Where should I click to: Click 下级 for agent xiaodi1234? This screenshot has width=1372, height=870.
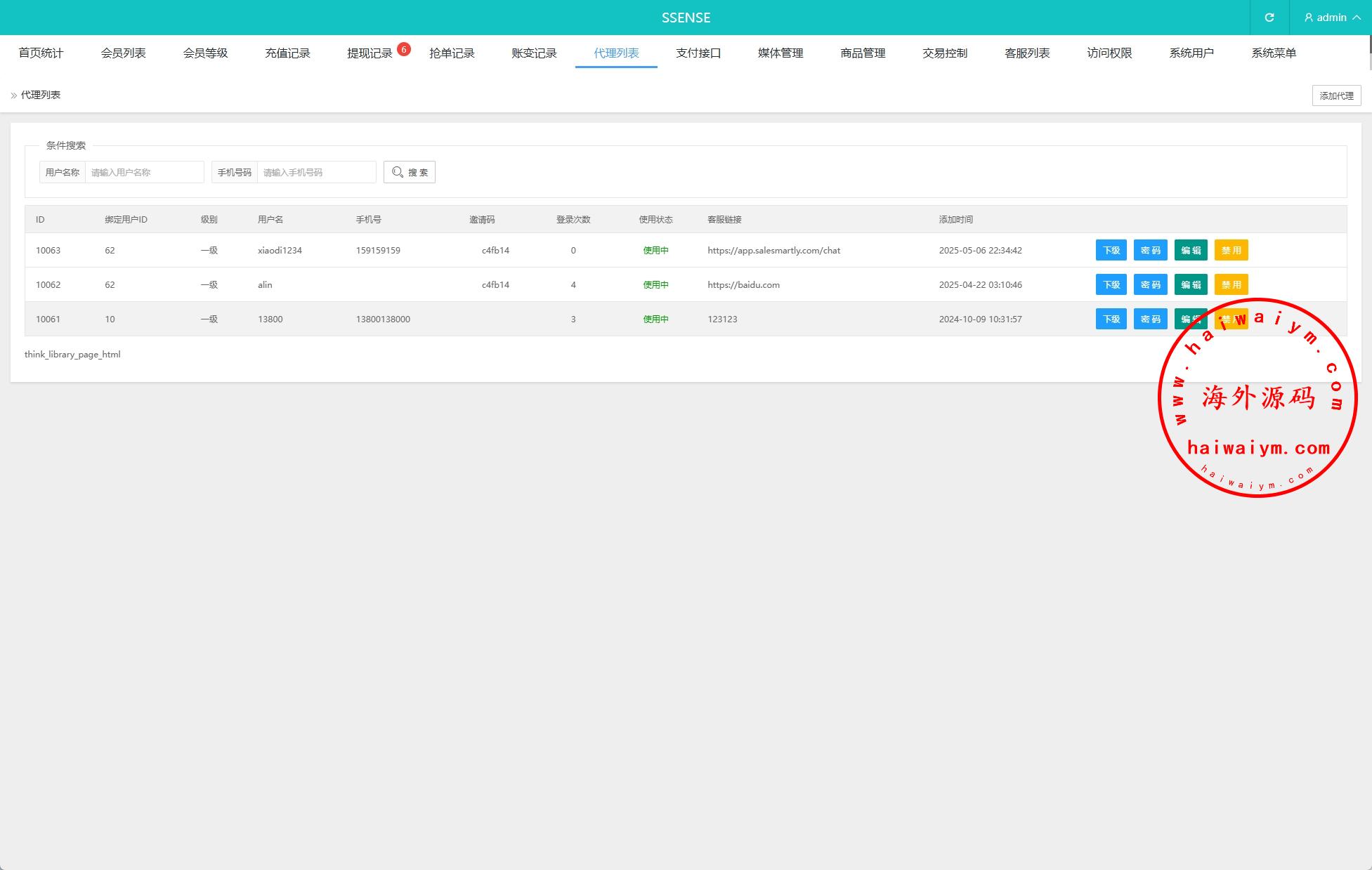[1111, 250]
